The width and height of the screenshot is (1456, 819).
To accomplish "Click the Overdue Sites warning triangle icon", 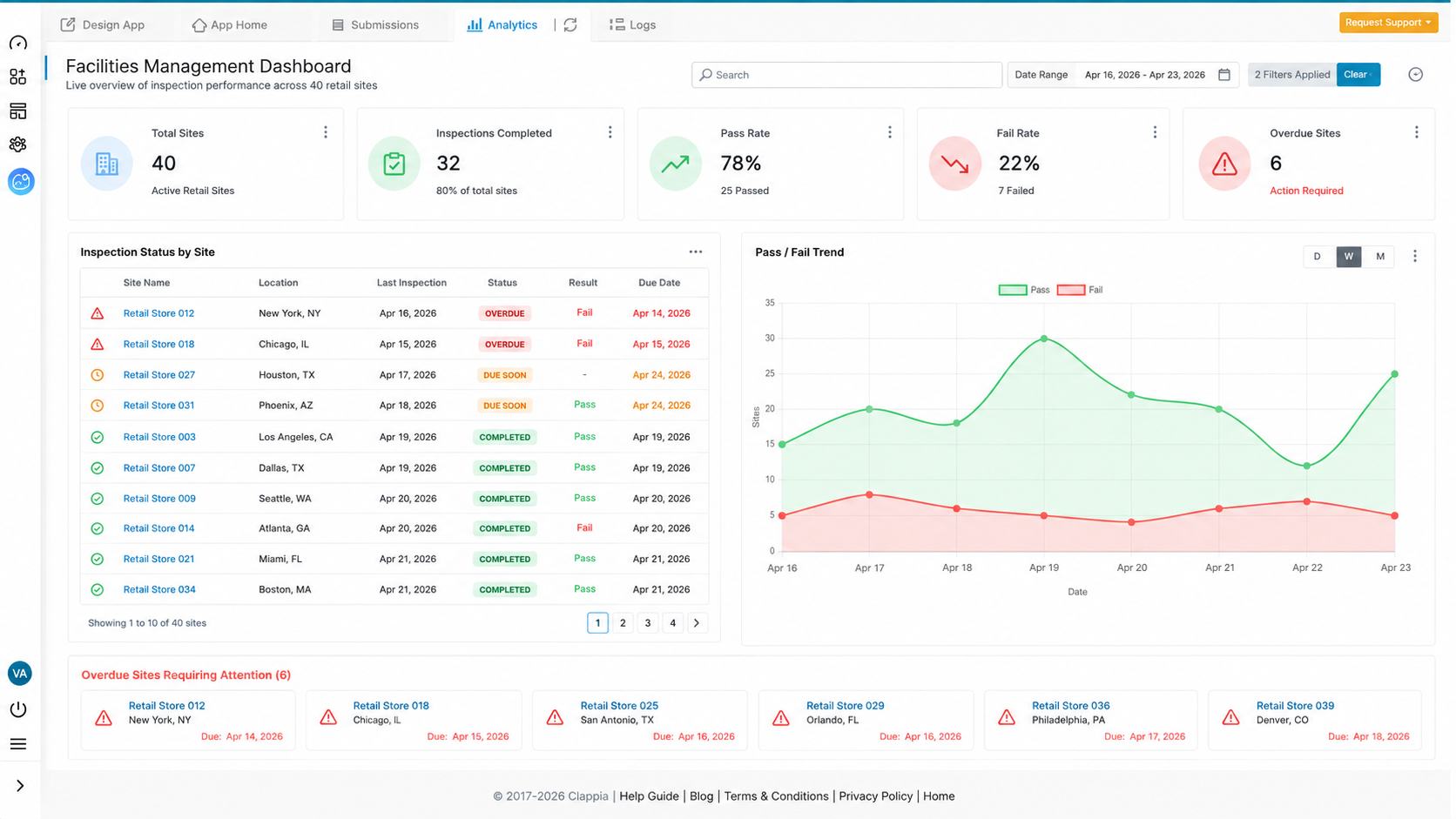I will pyautogui.click(x=1224, y=164).
